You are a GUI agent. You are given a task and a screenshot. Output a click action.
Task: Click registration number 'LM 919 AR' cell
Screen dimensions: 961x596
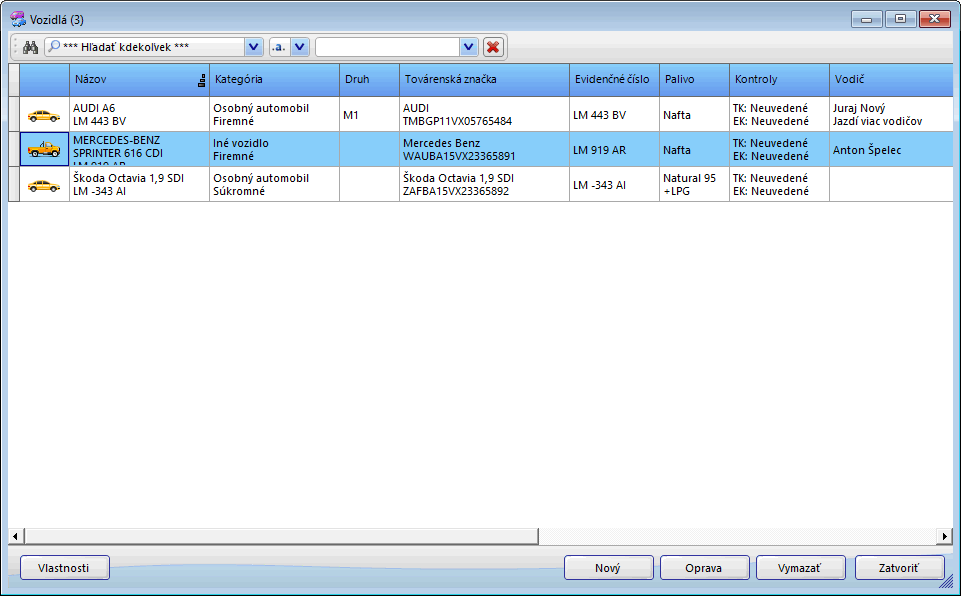pyautogui.click(x=615, y=150)
